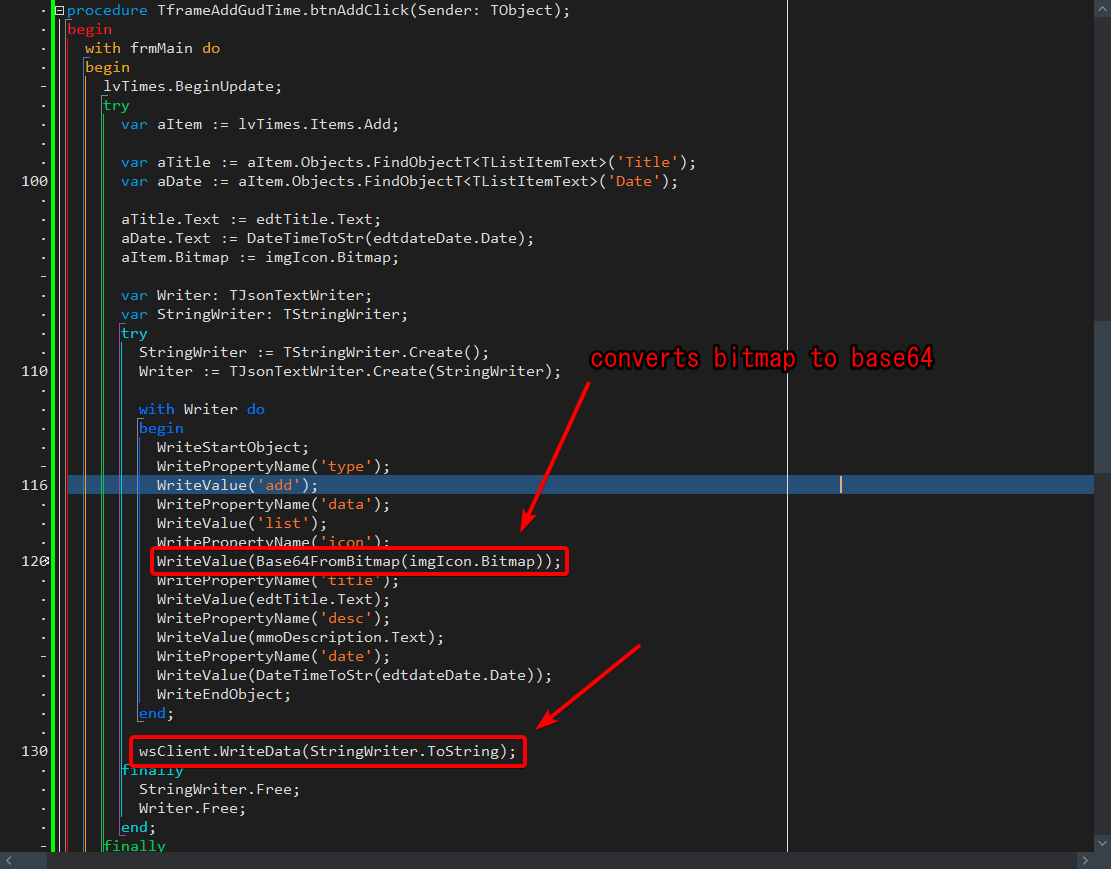This screenshot has height=869, width=1111.
Task: Click the StringWriter.Free statement
Action: [x=218, y=789]
